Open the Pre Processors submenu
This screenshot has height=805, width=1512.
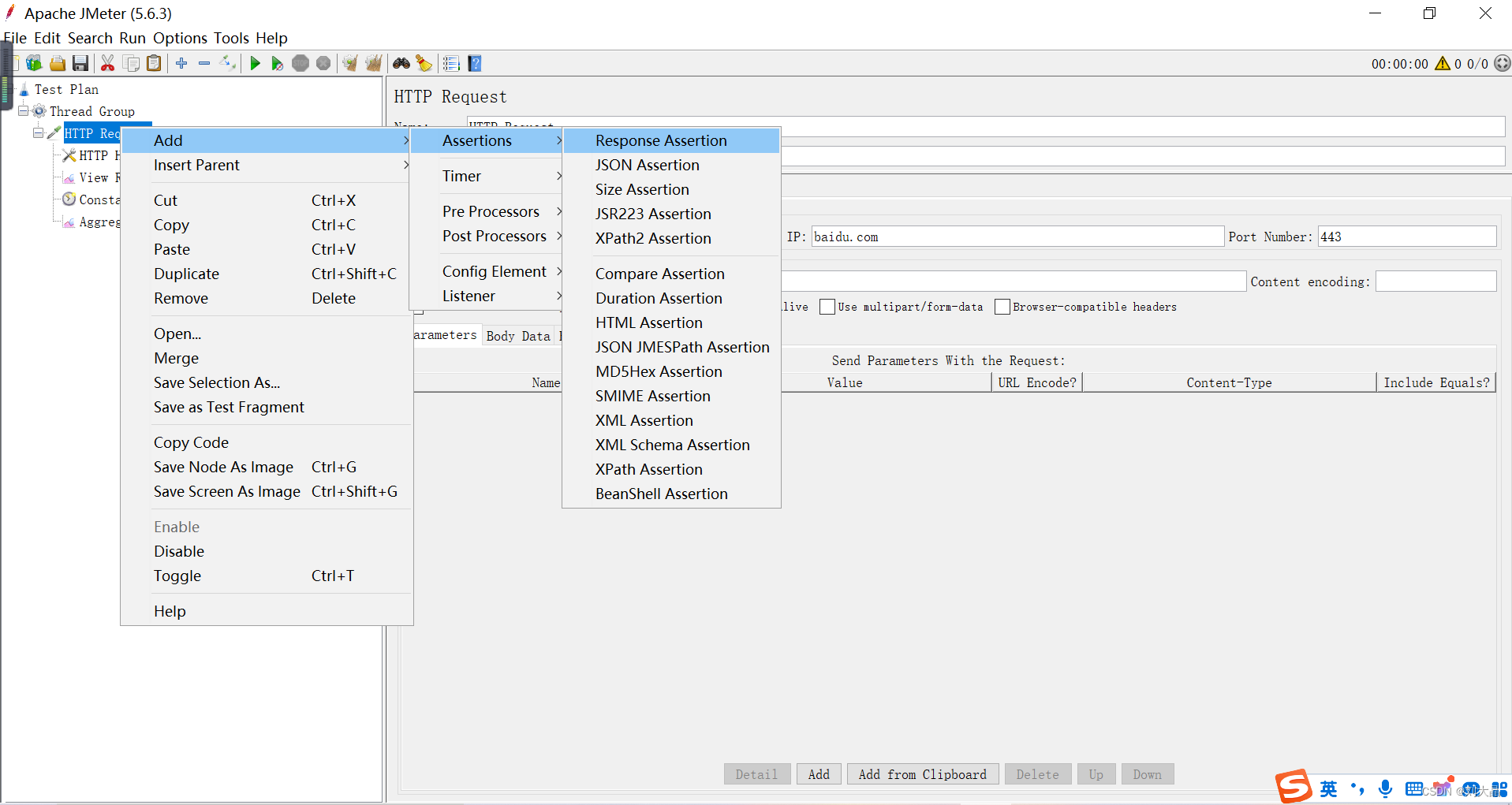tap(487, 211)
